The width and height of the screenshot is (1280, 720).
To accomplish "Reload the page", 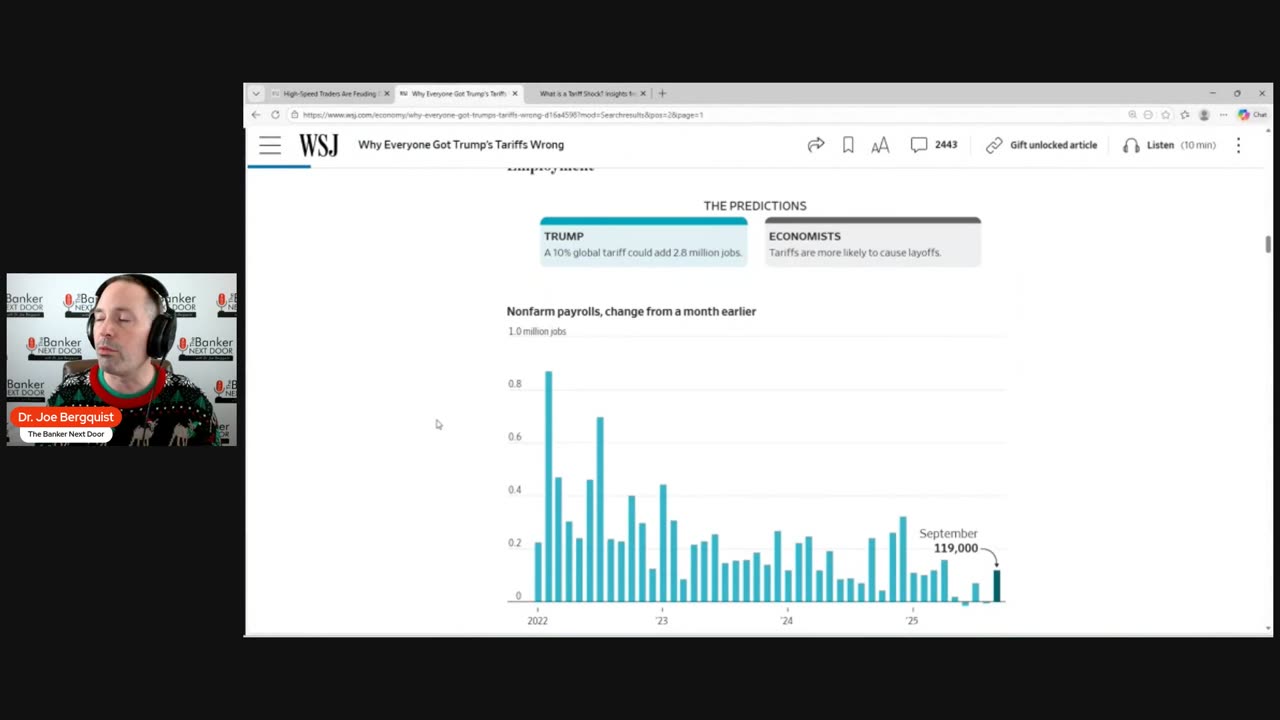I will click(275, 115).
